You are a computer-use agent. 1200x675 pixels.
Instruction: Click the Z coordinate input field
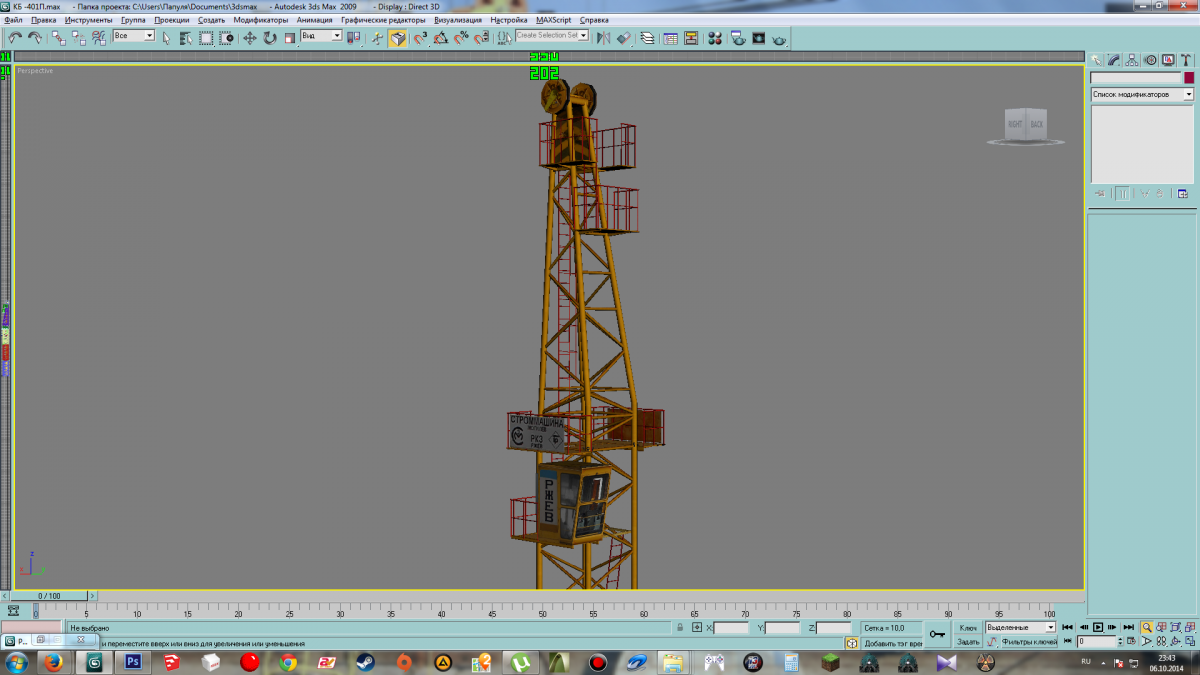point(833,628)
